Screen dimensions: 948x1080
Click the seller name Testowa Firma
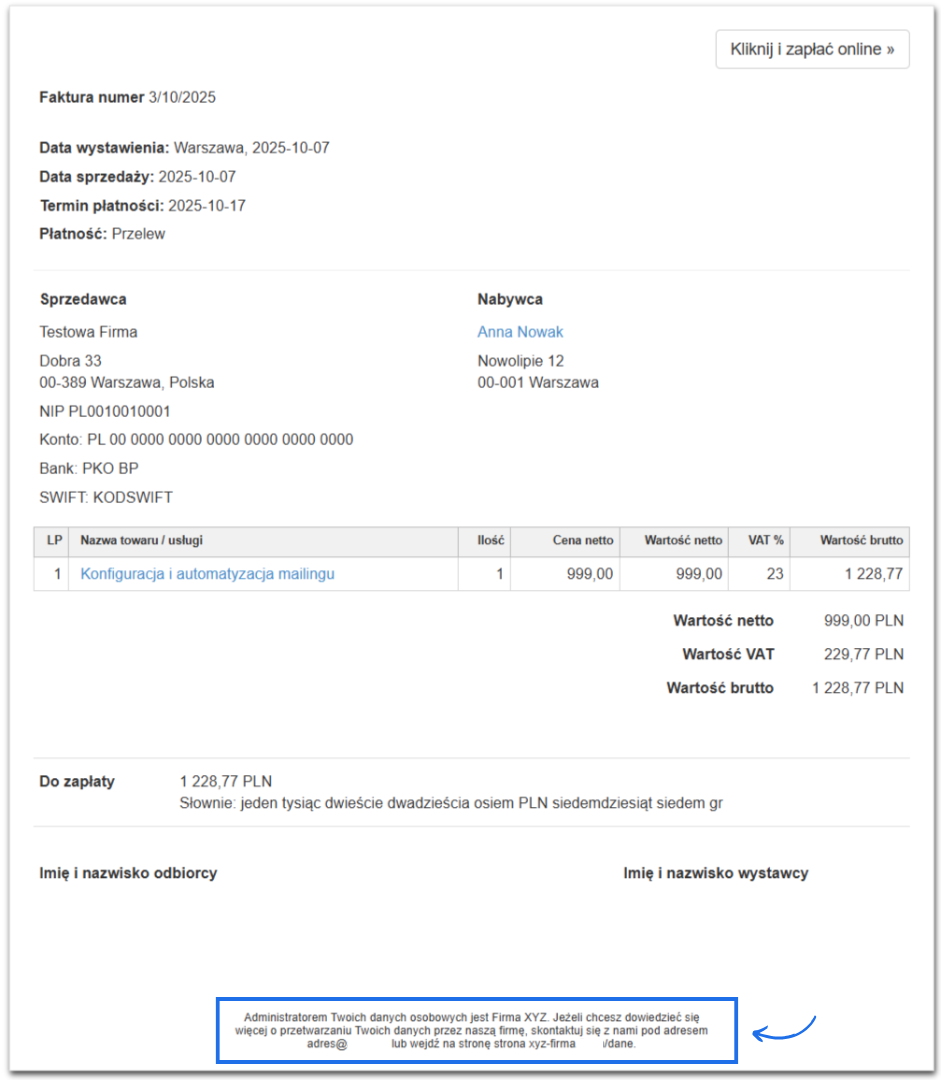coord(88,332)
